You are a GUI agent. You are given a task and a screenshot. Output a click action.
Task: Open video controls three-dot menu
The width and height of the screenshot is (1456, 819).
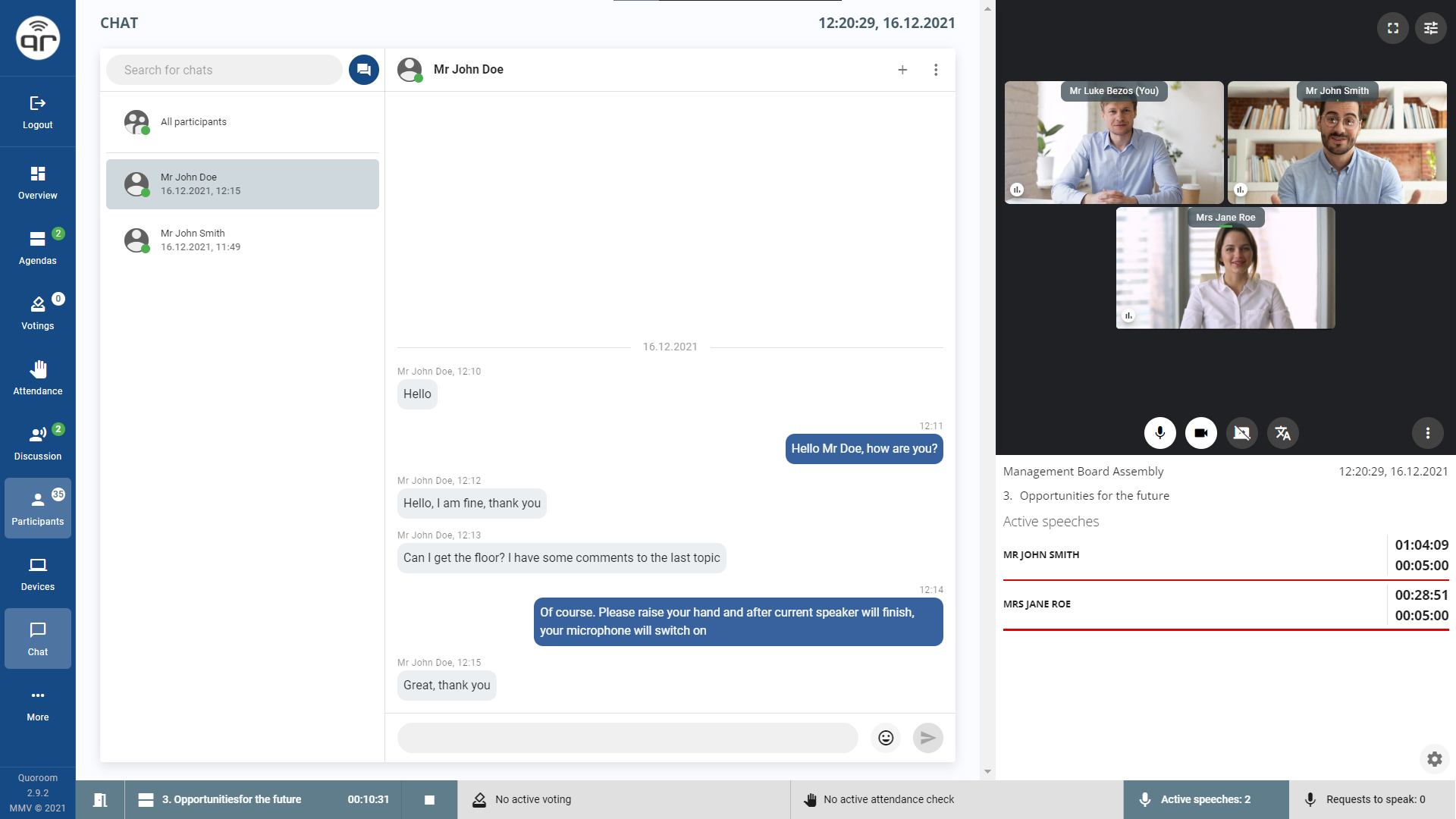click(1427, 433)
